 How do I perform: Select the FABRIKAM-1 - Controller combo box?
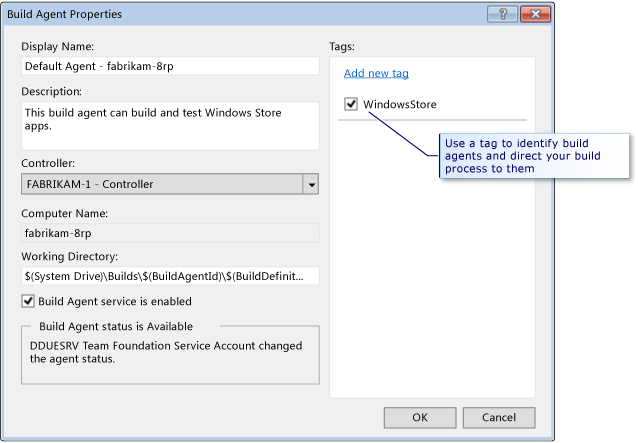[160, 185]
